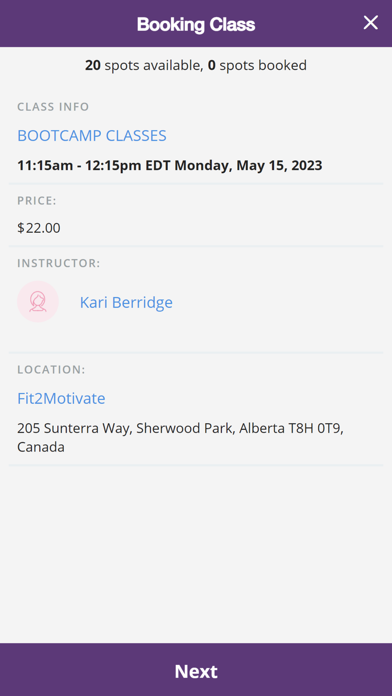Select the 20 spots available text
The image size is (392, 696).
tap(142, 66)
